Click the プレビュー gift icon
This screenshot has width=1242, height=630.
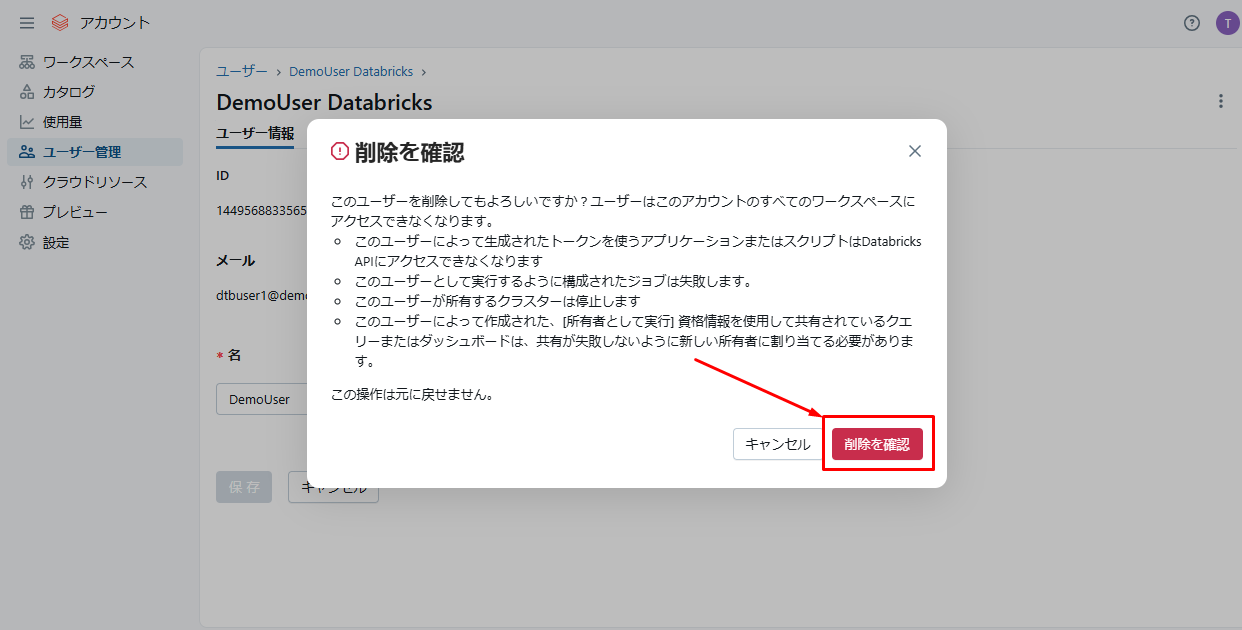(x=27, y=212)
